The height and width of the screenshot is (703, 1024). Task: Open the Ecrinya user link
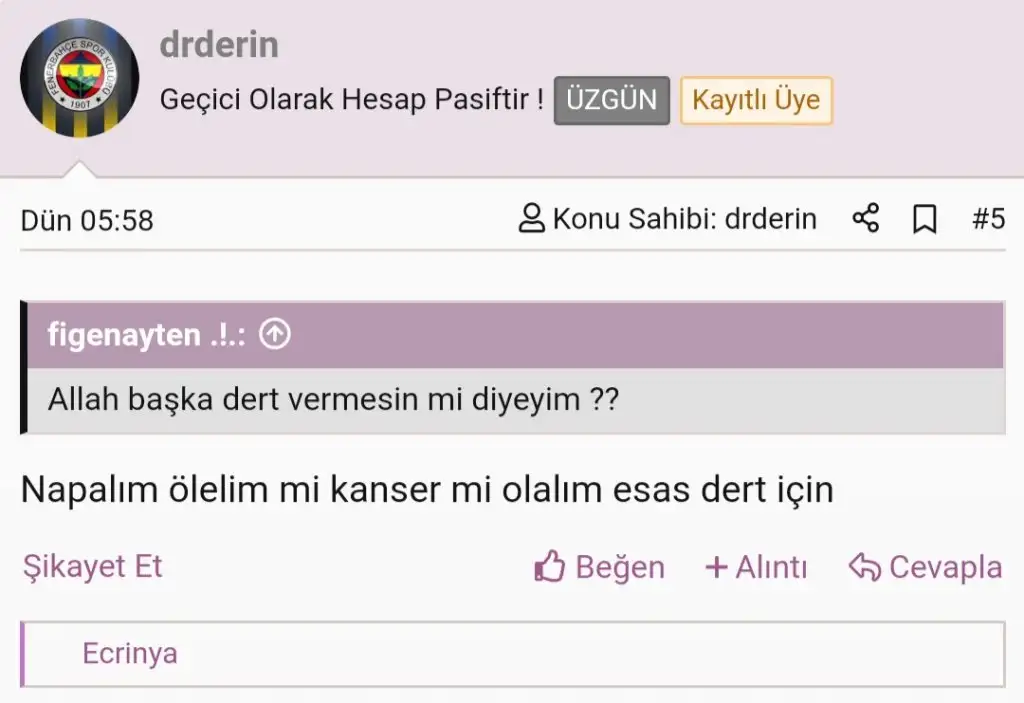coord(130,654)
